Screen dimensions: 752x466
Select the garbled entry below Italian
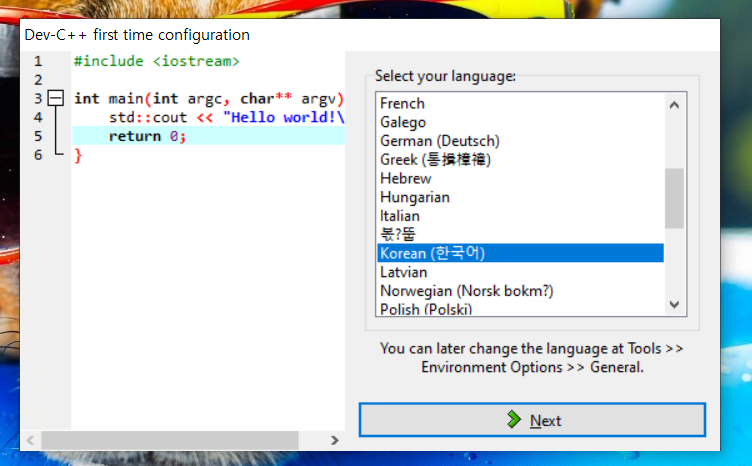520,234
